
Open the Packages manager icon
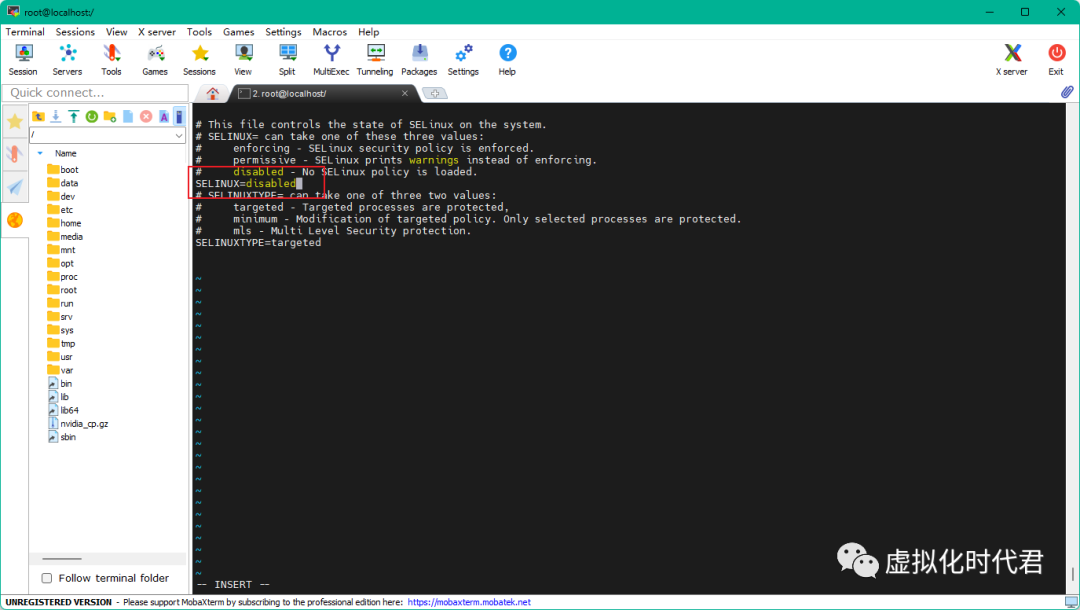coord(419,59)
